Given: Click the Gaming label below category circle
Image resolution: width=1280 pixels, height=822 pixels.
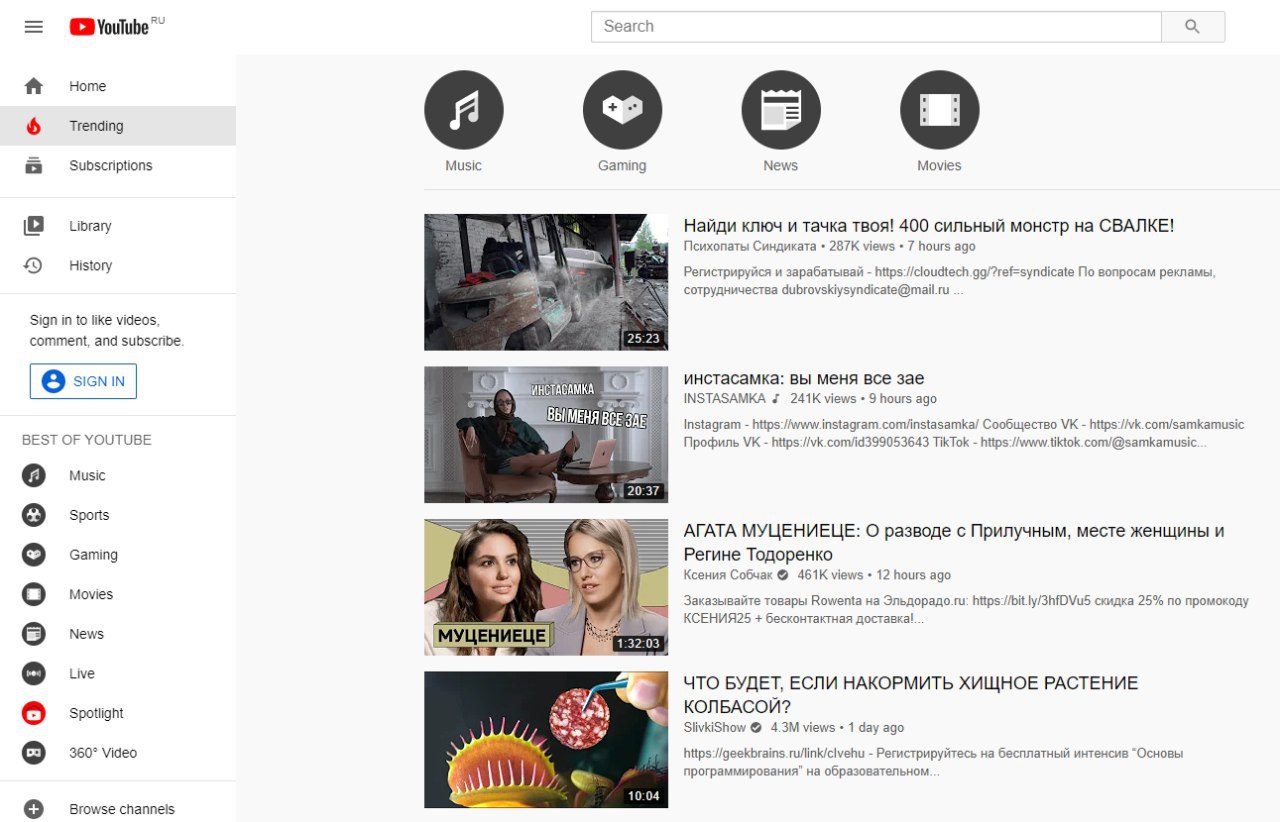Looking at the screenshot, I should (x=622, y=166).
